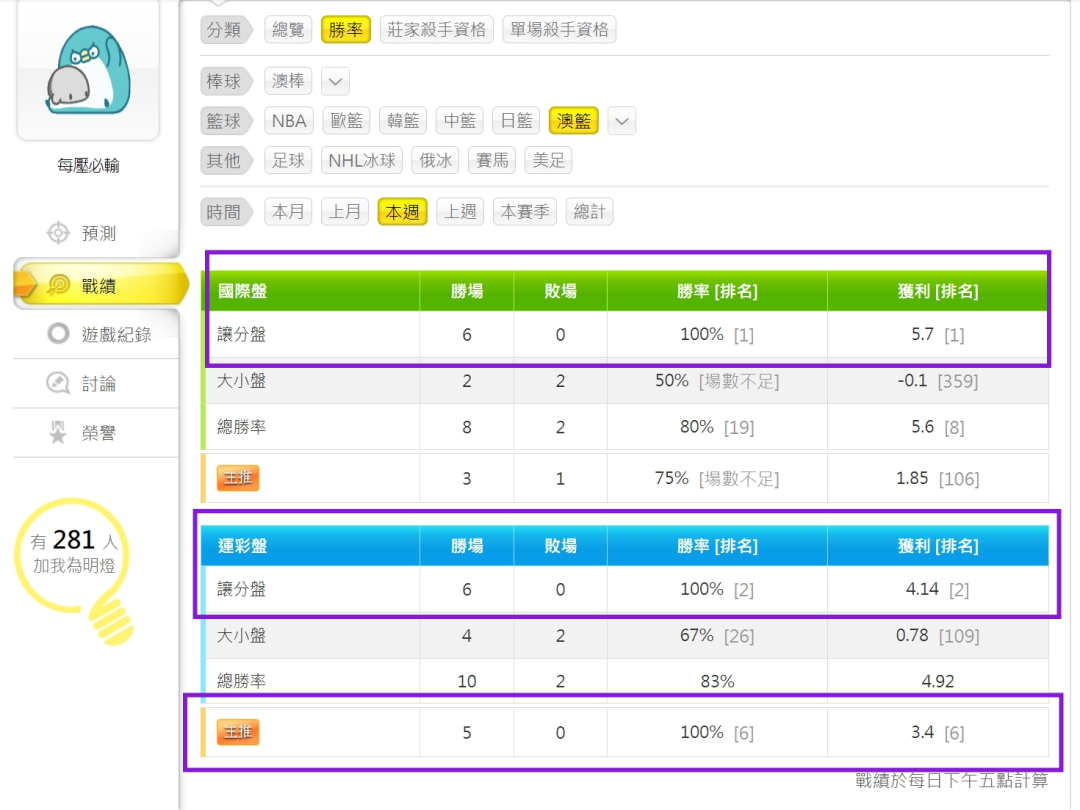The width and height of the screenshot is (1080, 810).
Task: Select the 澳籃 league filter
Action: [574, 121]
